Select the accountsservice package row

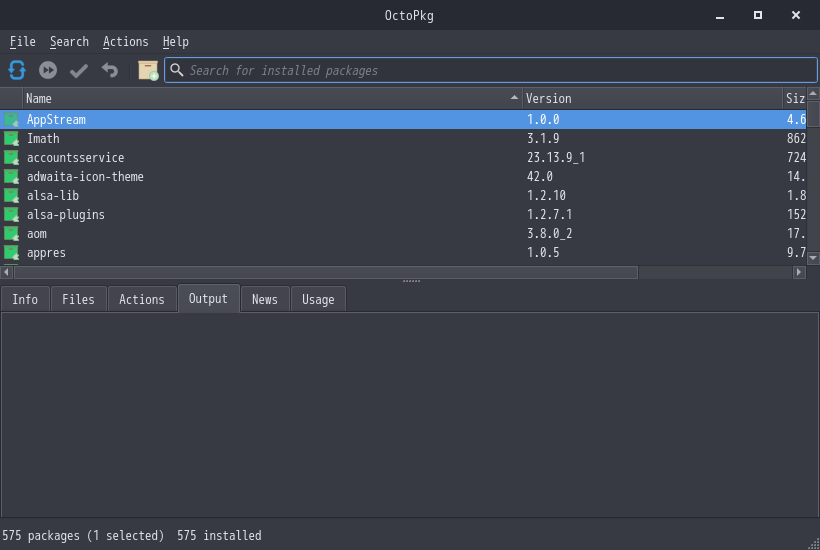click(x=403, y=157)
